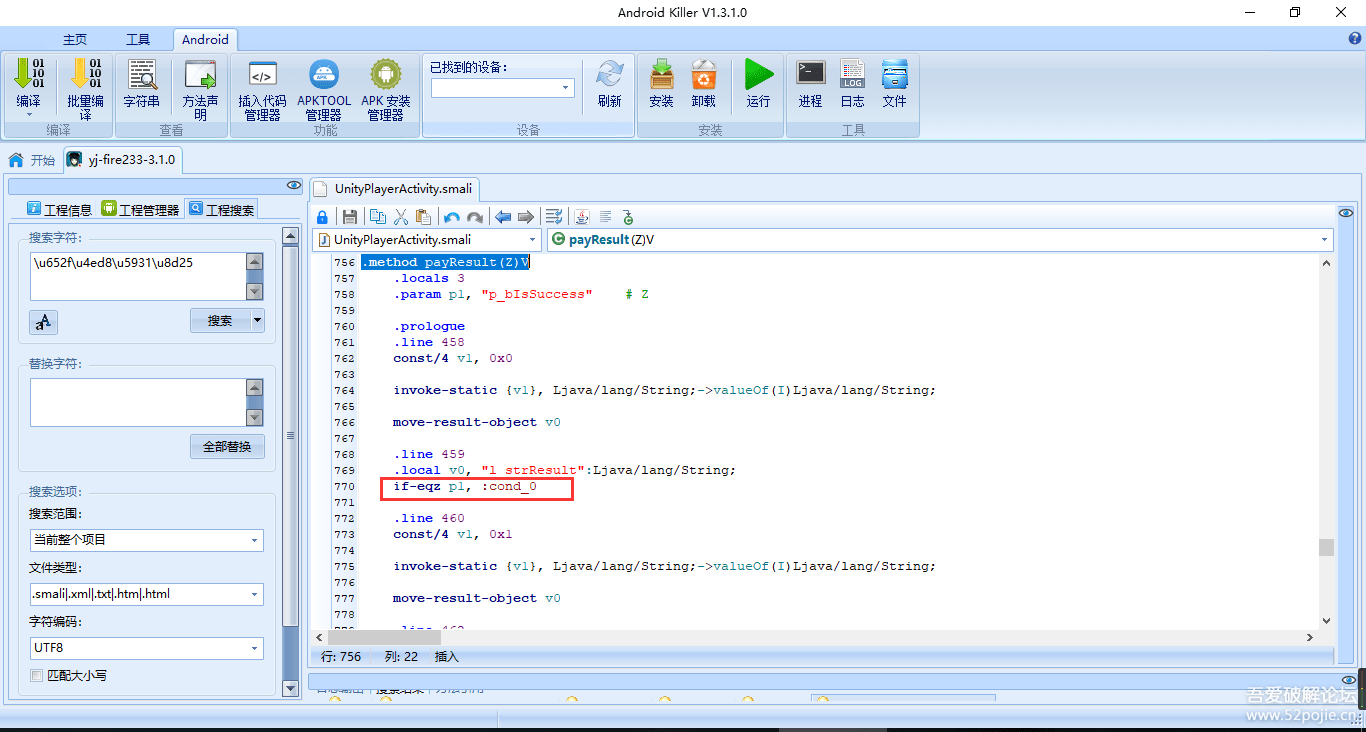Toggle editor panel eye visibility icon
The height and width of the screenshot is (732, 1366).
1348,213
